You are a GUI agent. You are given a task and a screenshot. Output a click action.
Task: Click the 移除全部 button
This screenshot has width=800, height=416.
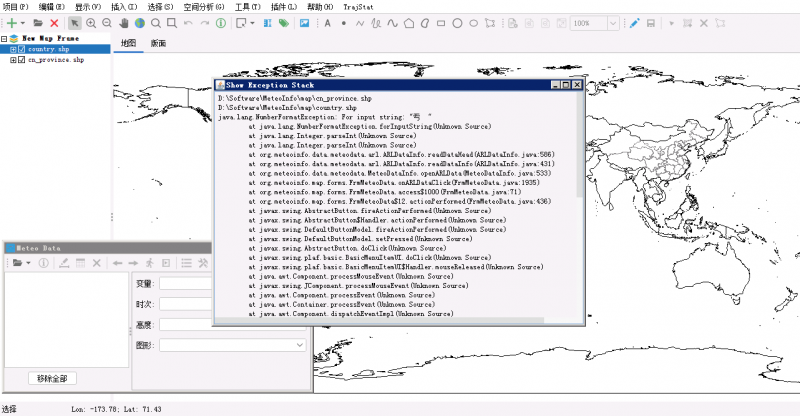(54, 378)
